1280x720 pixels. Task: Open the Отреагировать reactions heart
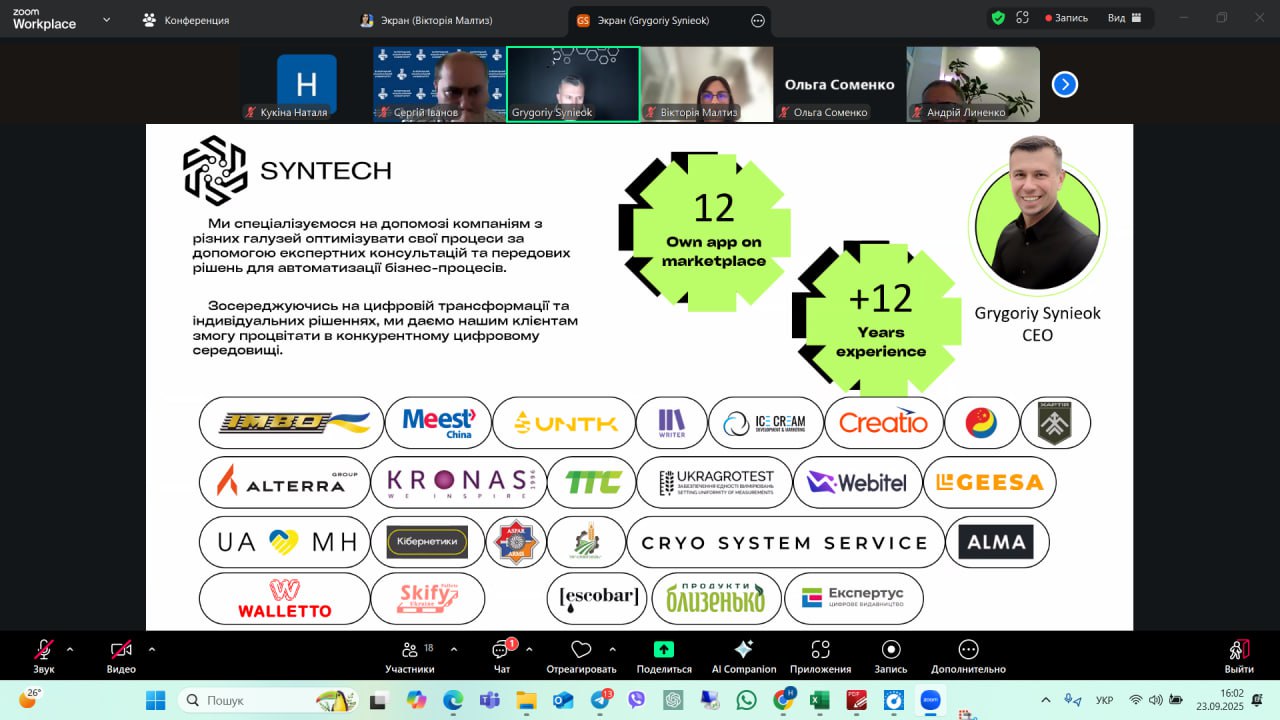pos(581,656)
